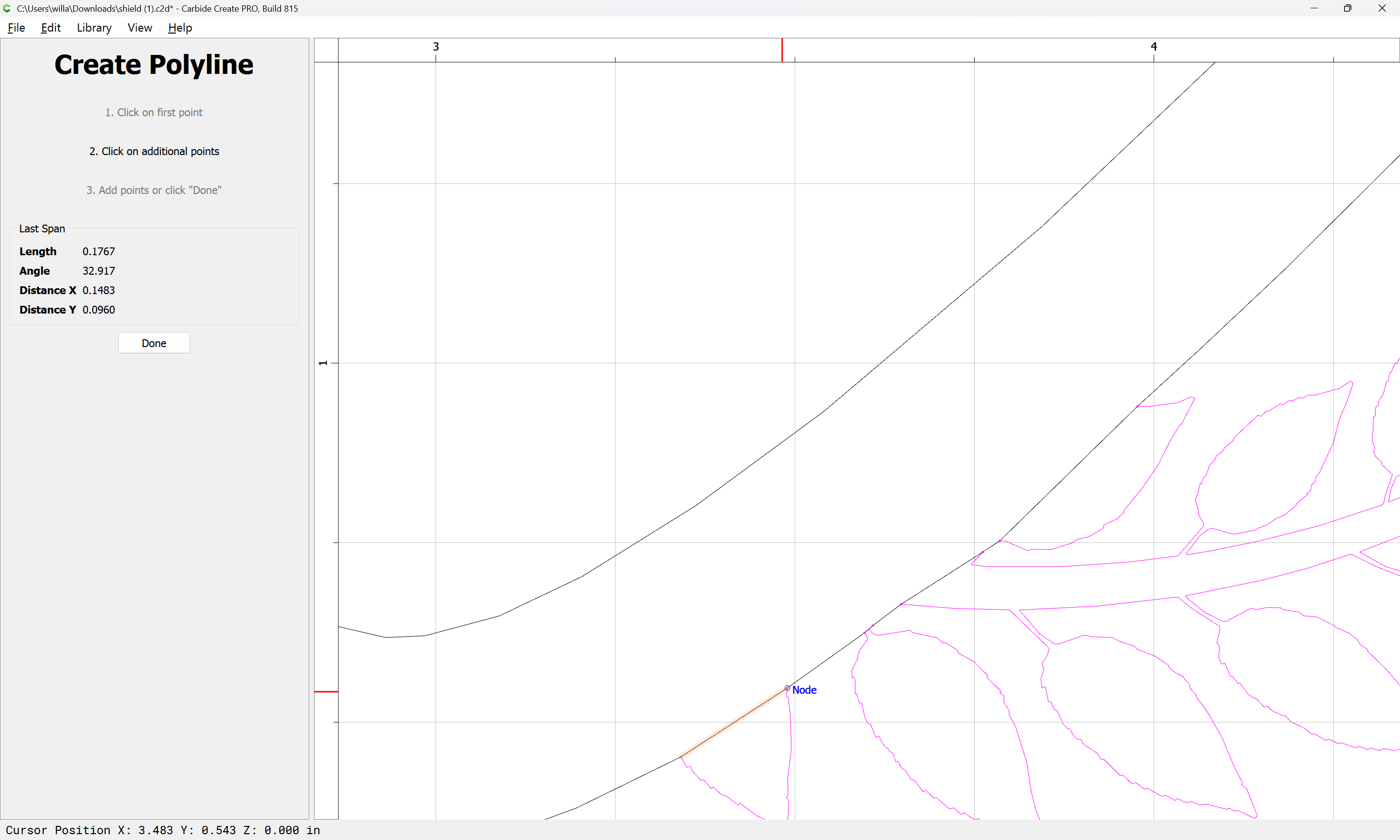Click the Distance X value 0.1483
1400x840 pixels.
coord(99,290)
